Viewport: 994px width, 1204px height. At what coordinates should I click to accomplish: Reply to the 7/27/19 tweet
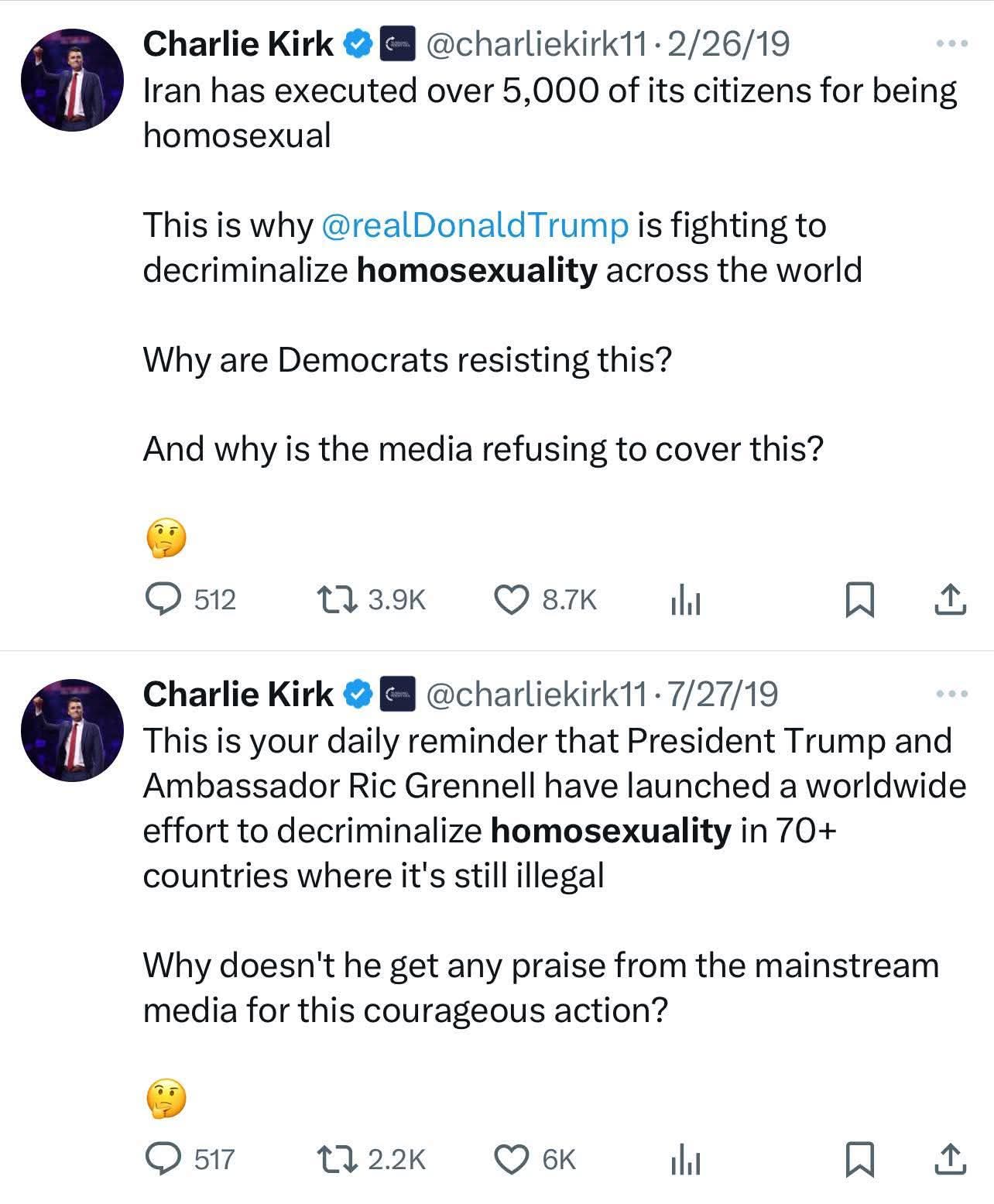coord(164,1159)
